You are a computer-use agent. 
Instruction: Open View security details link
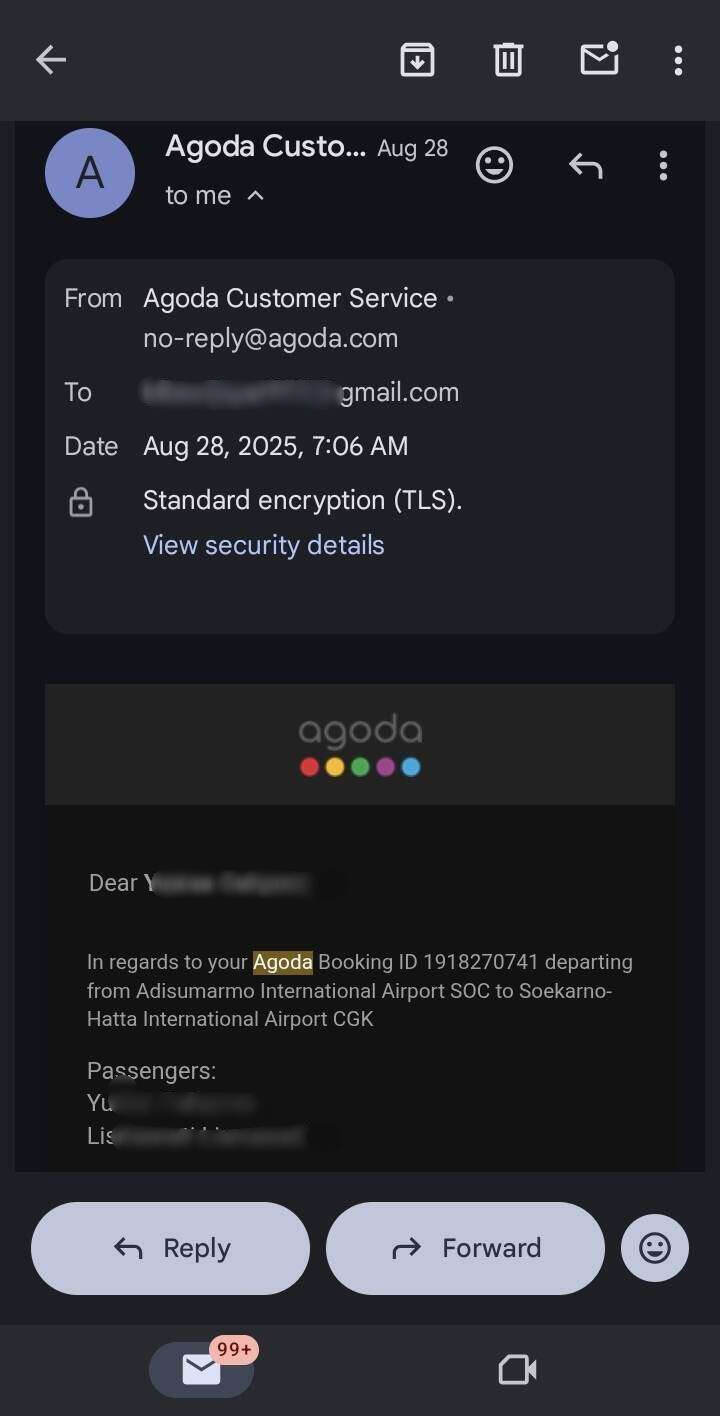point(264,545)
